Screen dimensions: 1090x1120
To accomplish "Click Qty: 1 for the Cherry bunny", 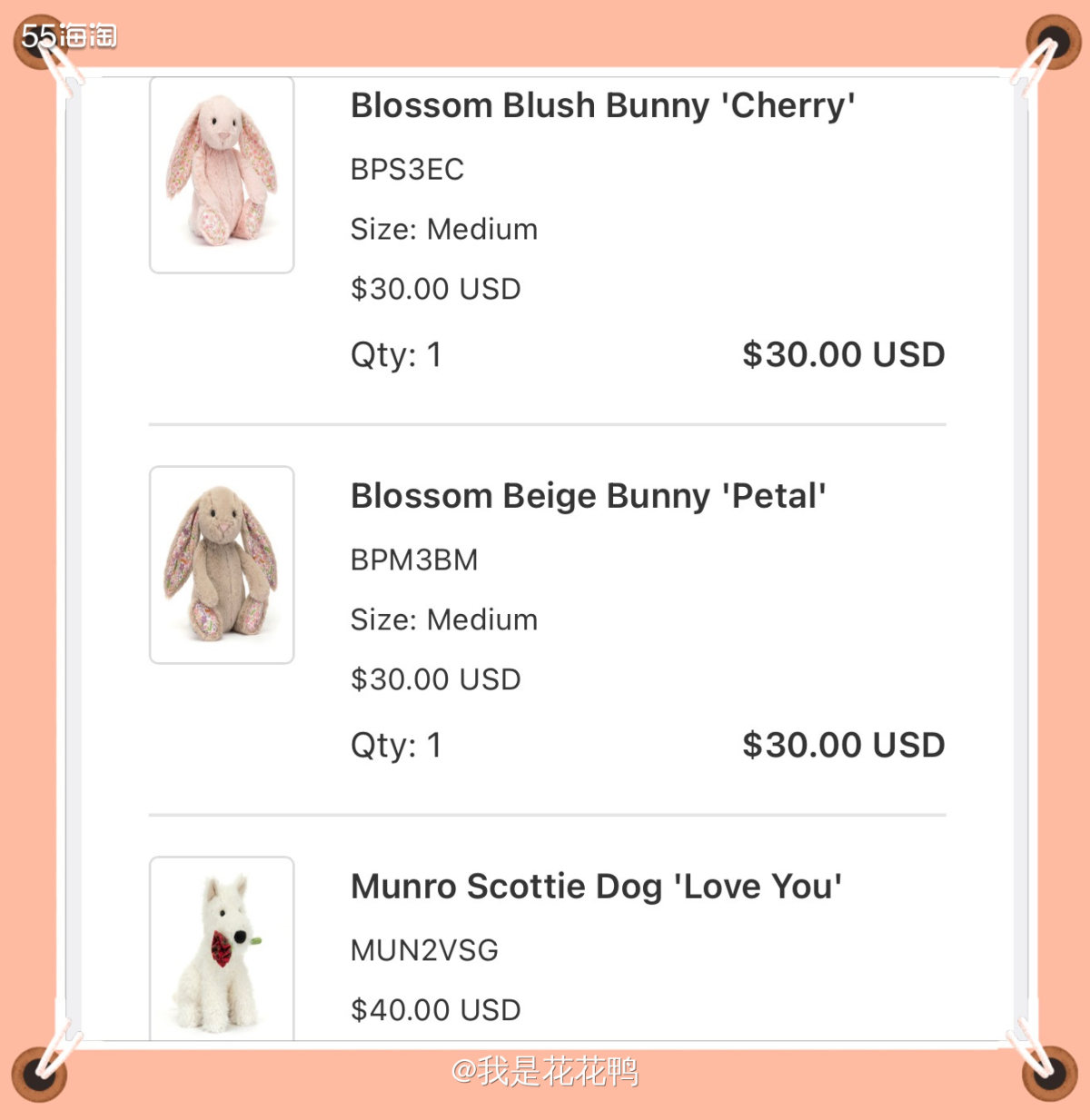I will click(396, 354).
